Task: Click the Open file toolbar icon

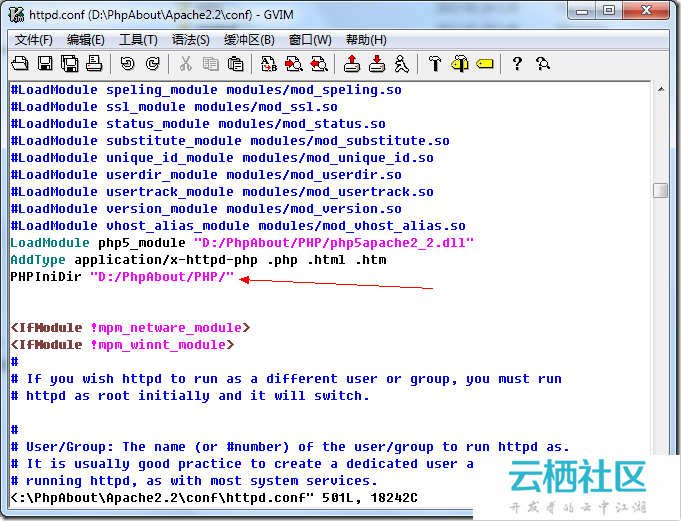Action: (x=20, y=64)
